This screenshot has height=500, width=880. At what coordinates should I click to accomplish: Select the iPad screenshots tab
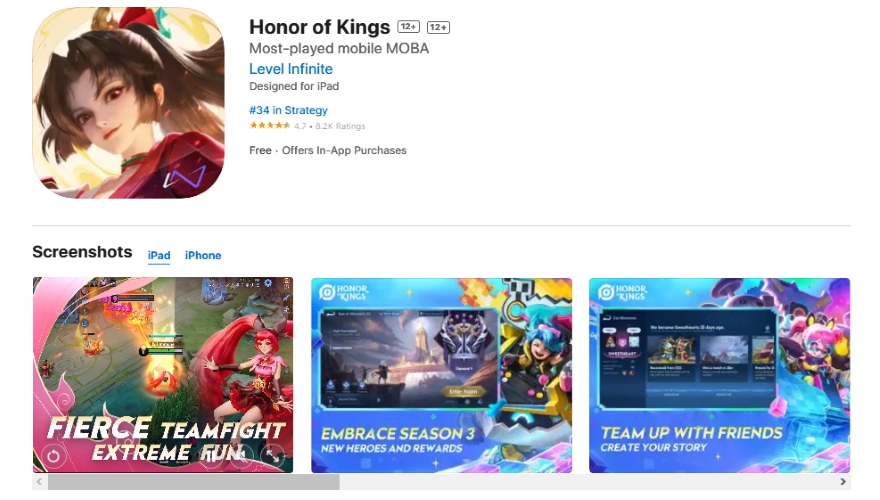click(x=159, y=255)
